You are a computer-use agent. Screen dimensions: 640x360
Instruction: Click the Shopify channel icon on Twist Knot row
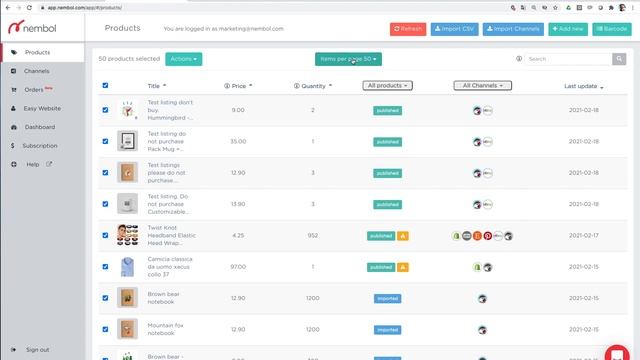click(x=456, y=236)
